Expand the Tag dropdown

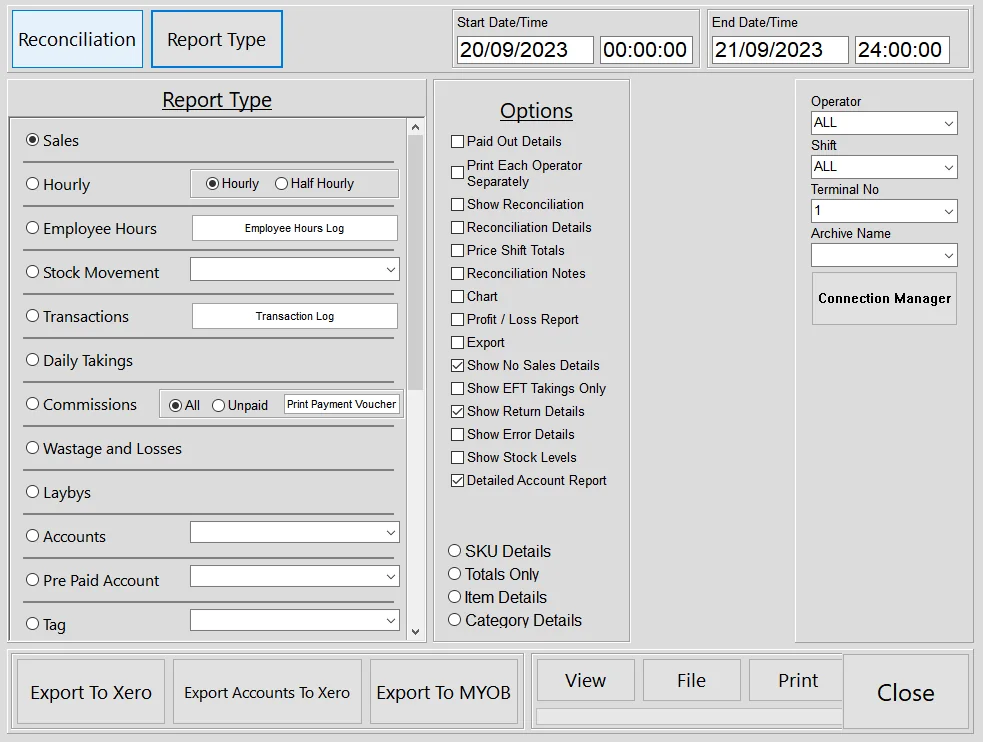(391, 621)
